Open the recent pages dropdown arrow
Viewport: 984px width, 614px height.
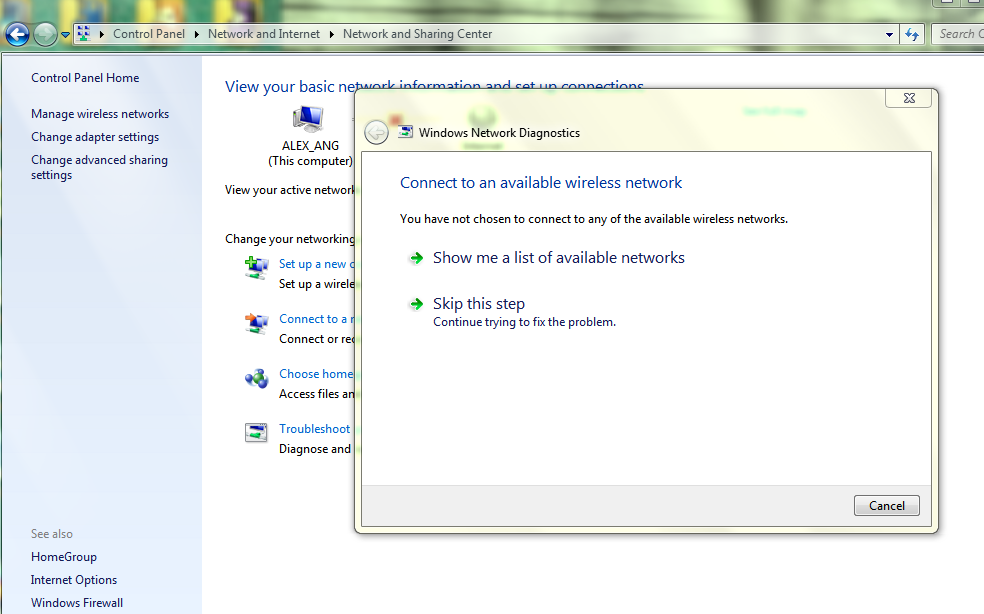[x=65, y=35]
